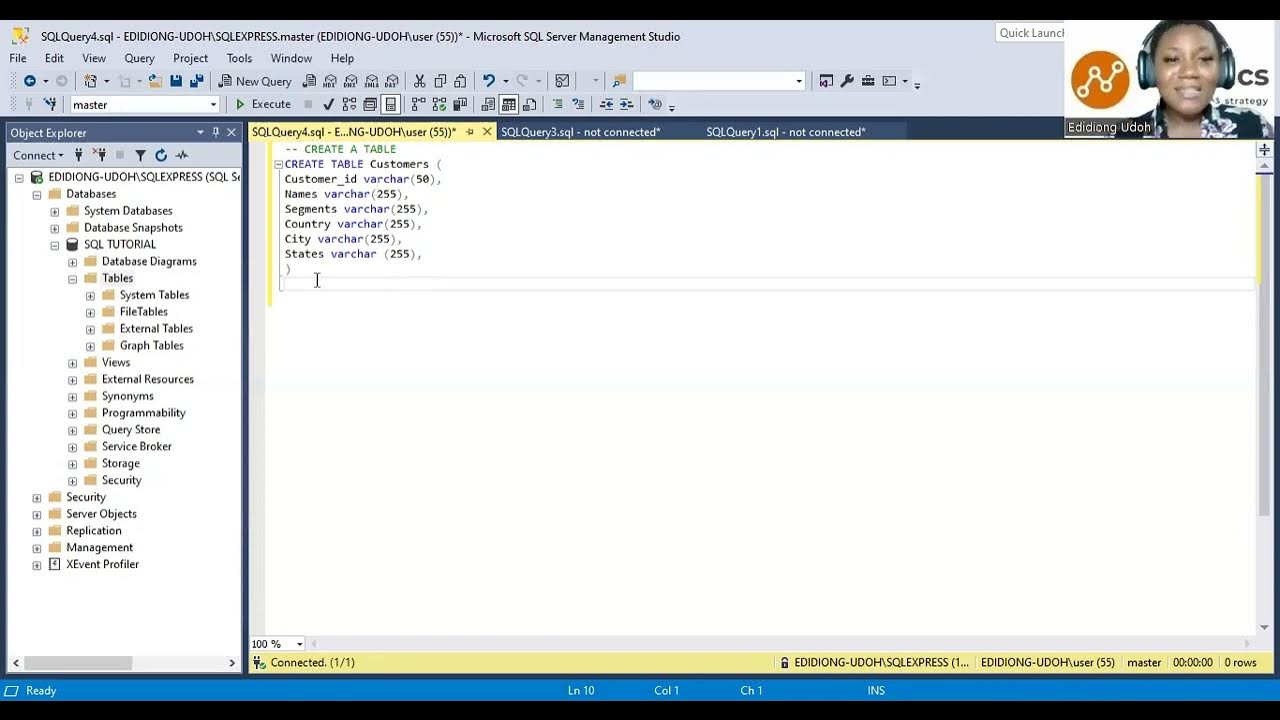The width and height of the screenshot is (1280, 720).
Task: Click the Increase Indent icon
Action: tap(627, 104)
